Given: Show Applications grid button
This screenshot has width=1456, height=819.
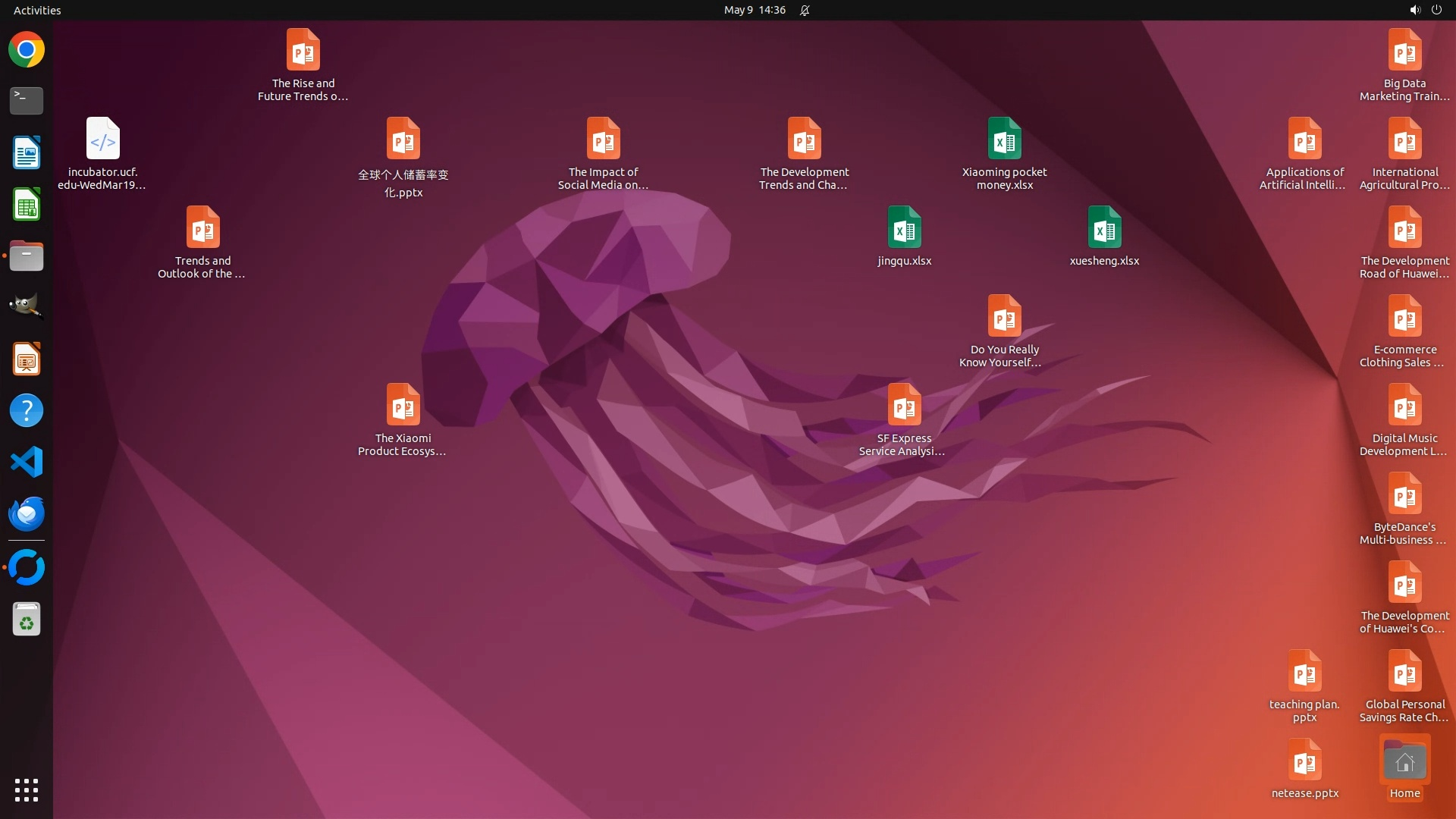Looking at the screenshot, I should tap(27, 789).
